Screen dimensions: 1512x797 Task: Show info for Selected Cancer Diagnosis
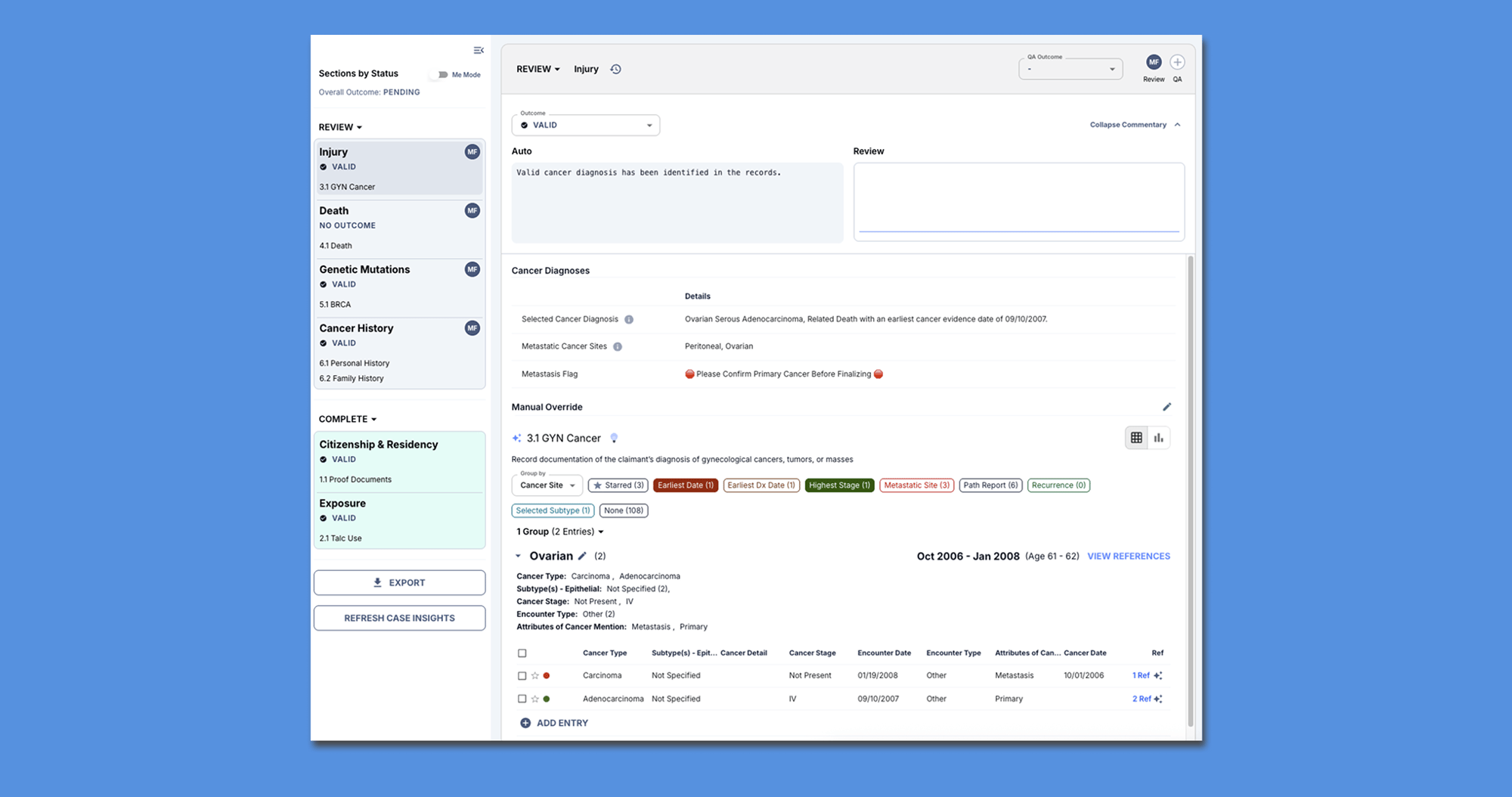click(x=629, y=320)
